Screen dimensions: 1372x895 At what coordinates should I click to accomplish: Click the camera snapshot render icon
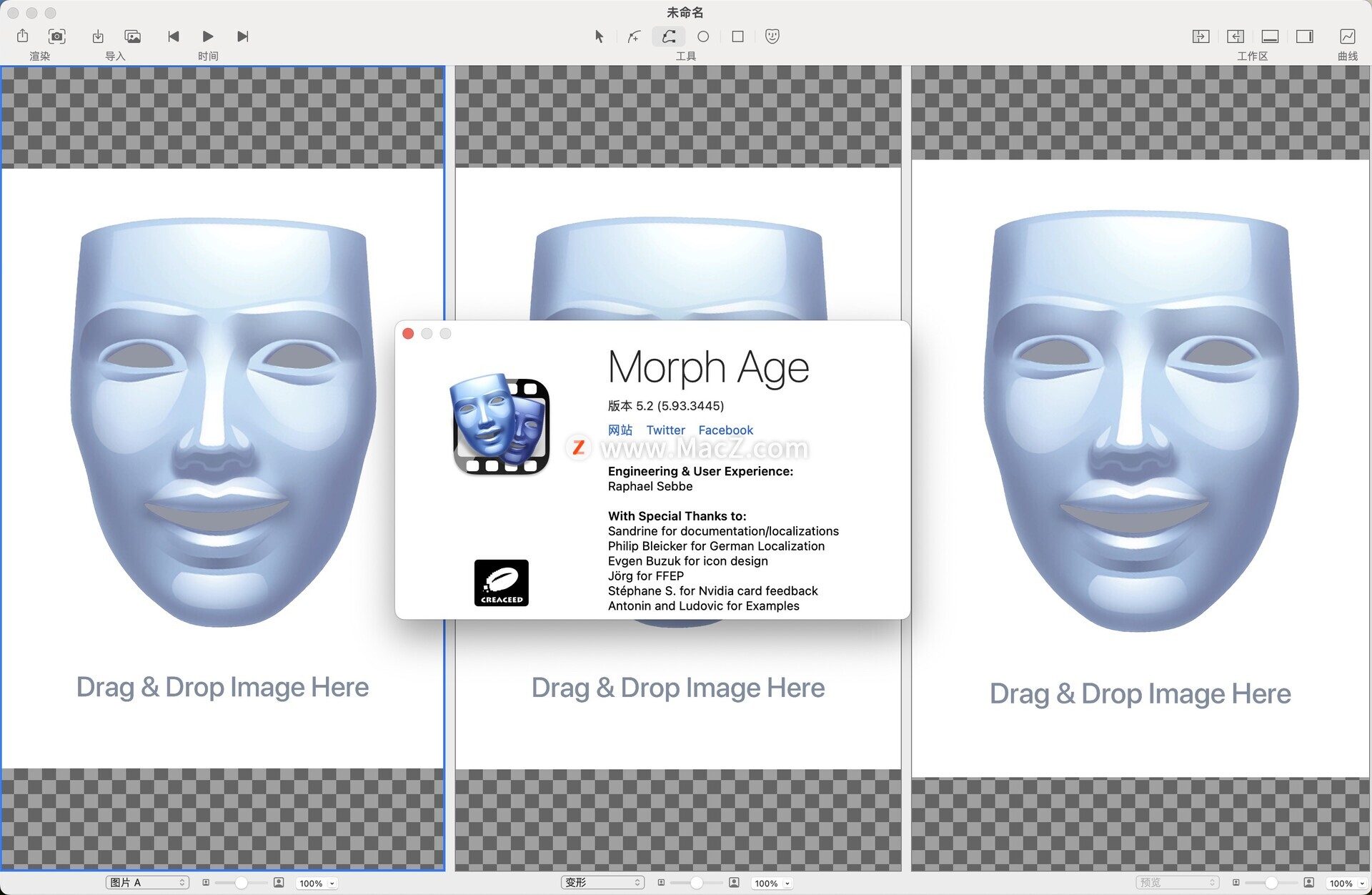click(x=57, y=36)
